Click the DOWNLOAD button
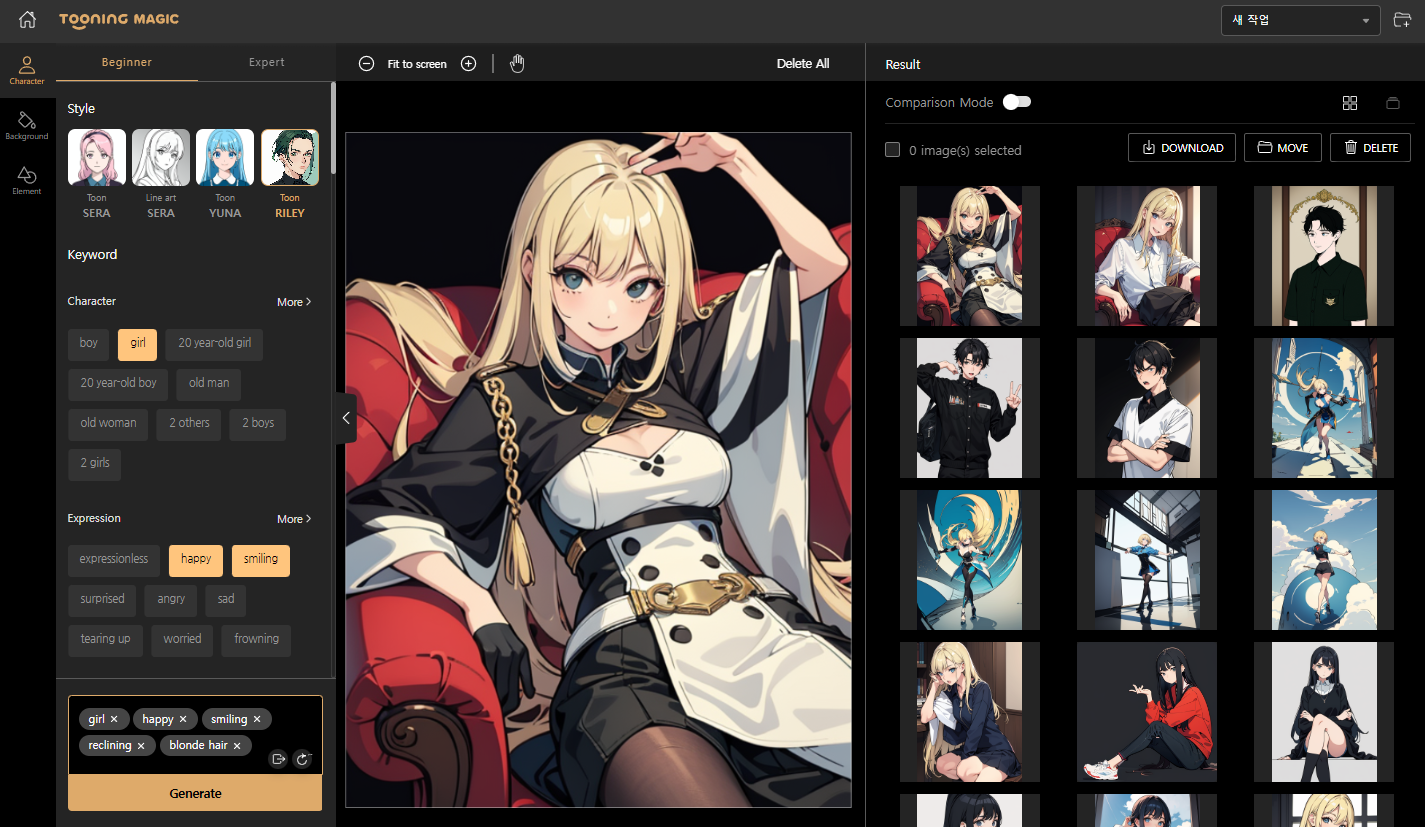This screenshot has width=1425, height=827. (x=1182, y=148)
